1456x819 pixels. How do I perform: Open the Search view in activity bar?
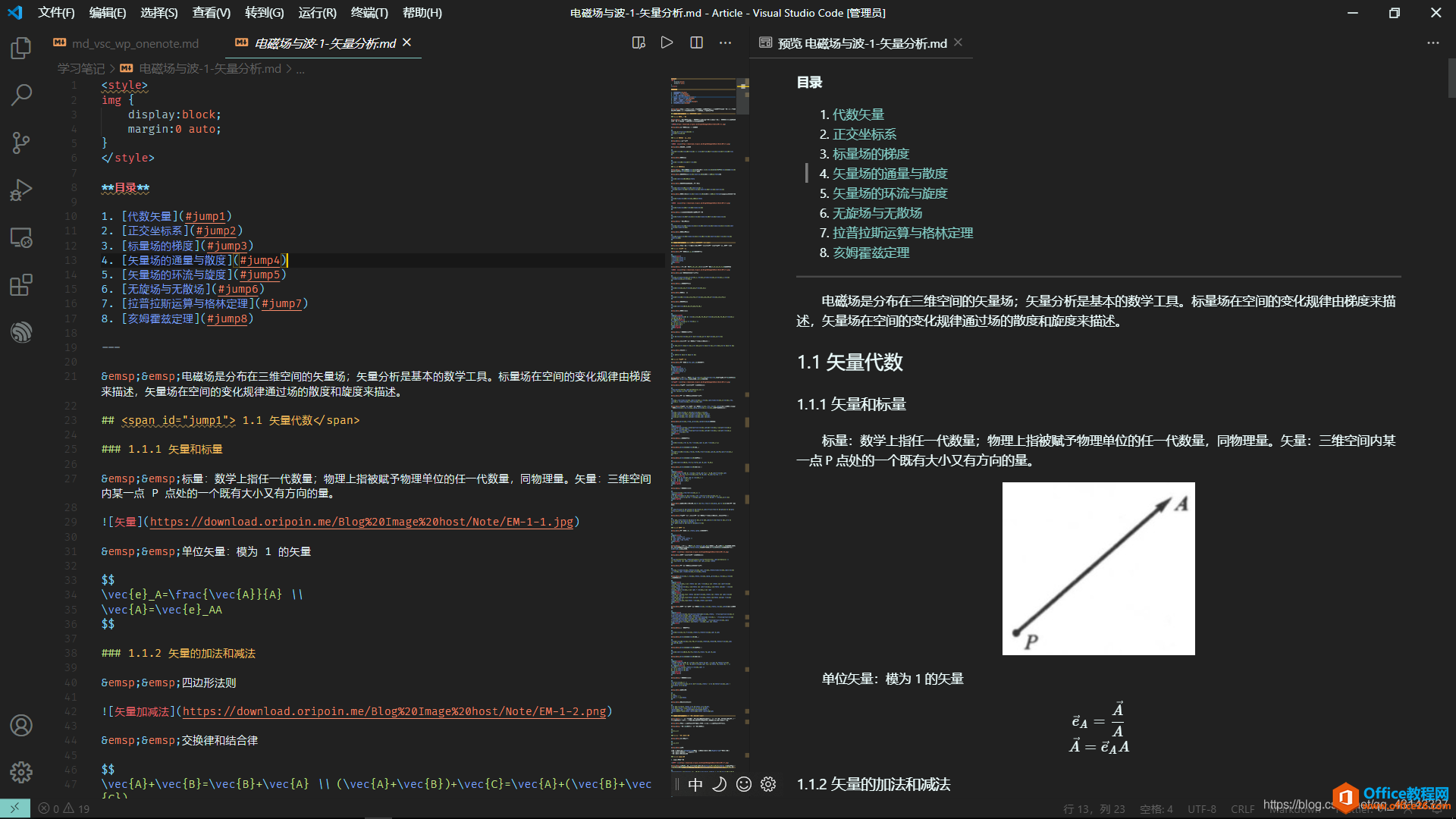point(21,95)
